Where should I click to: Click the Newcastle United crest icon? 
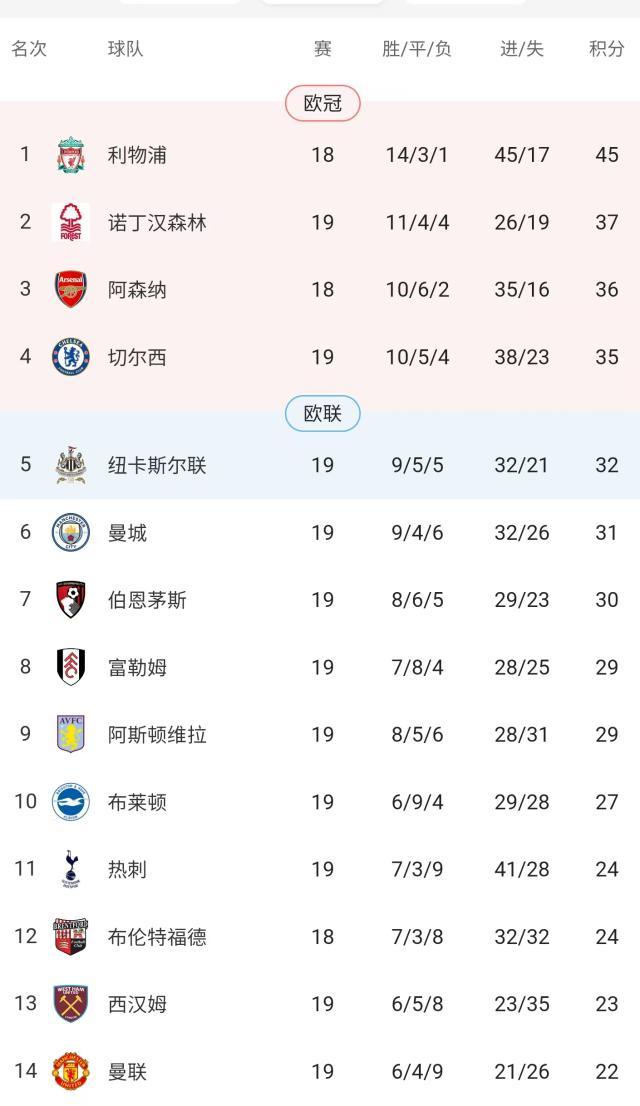(71, 465)
